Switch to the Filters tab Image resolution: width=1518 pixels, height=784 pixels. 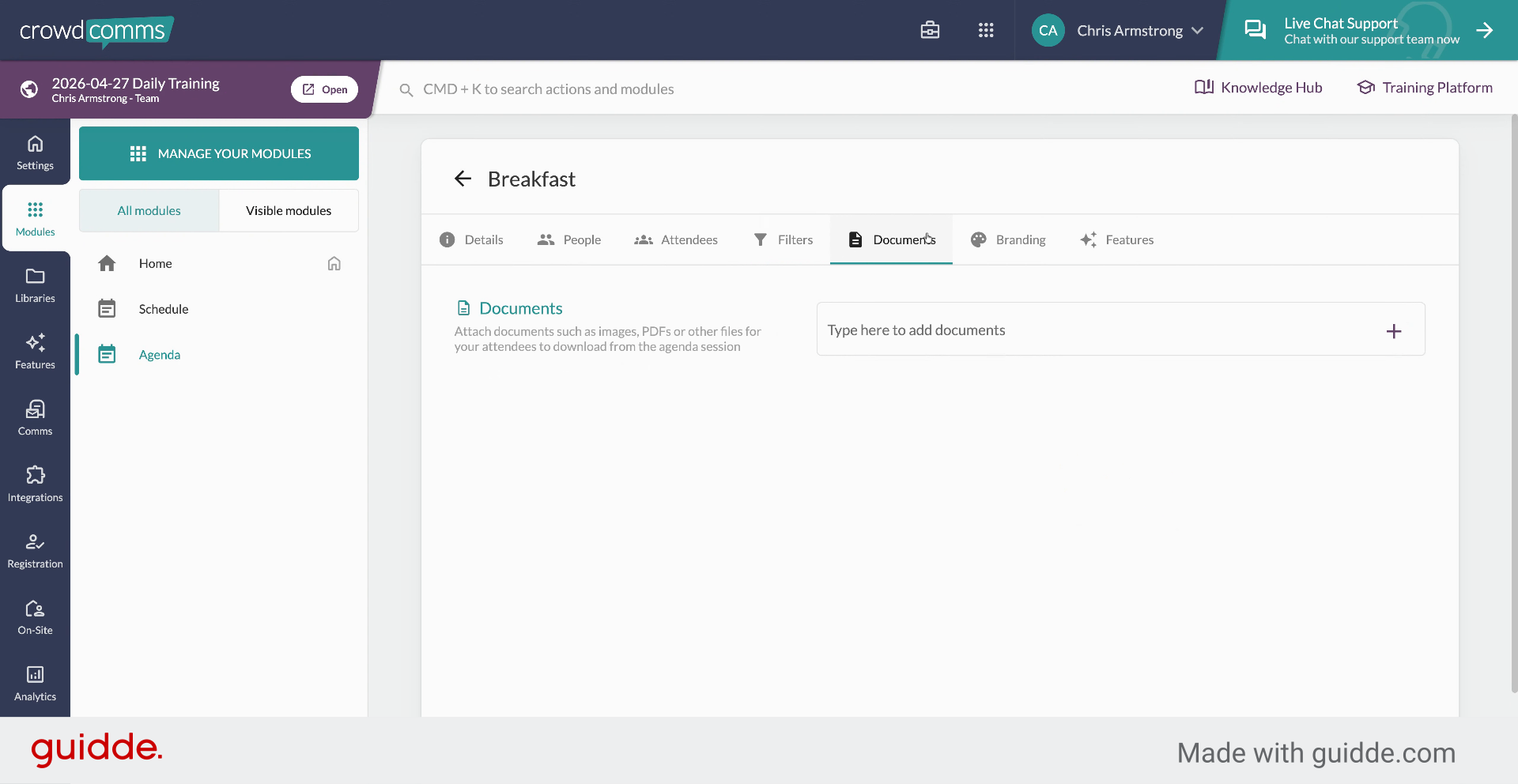coord(783,239)
